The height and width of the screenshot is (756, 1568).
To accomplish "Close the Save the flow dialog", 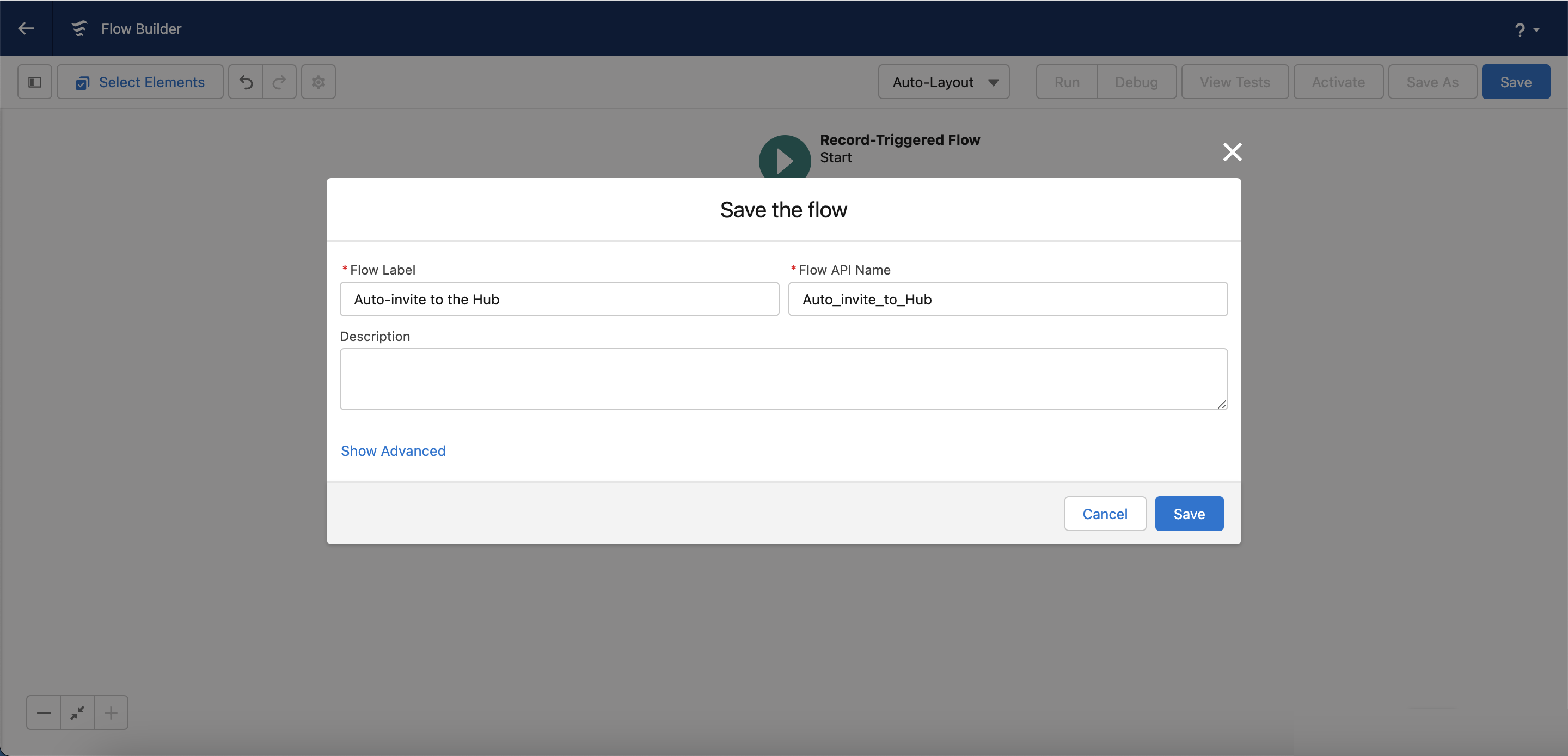I will (x=1232, y=151).
